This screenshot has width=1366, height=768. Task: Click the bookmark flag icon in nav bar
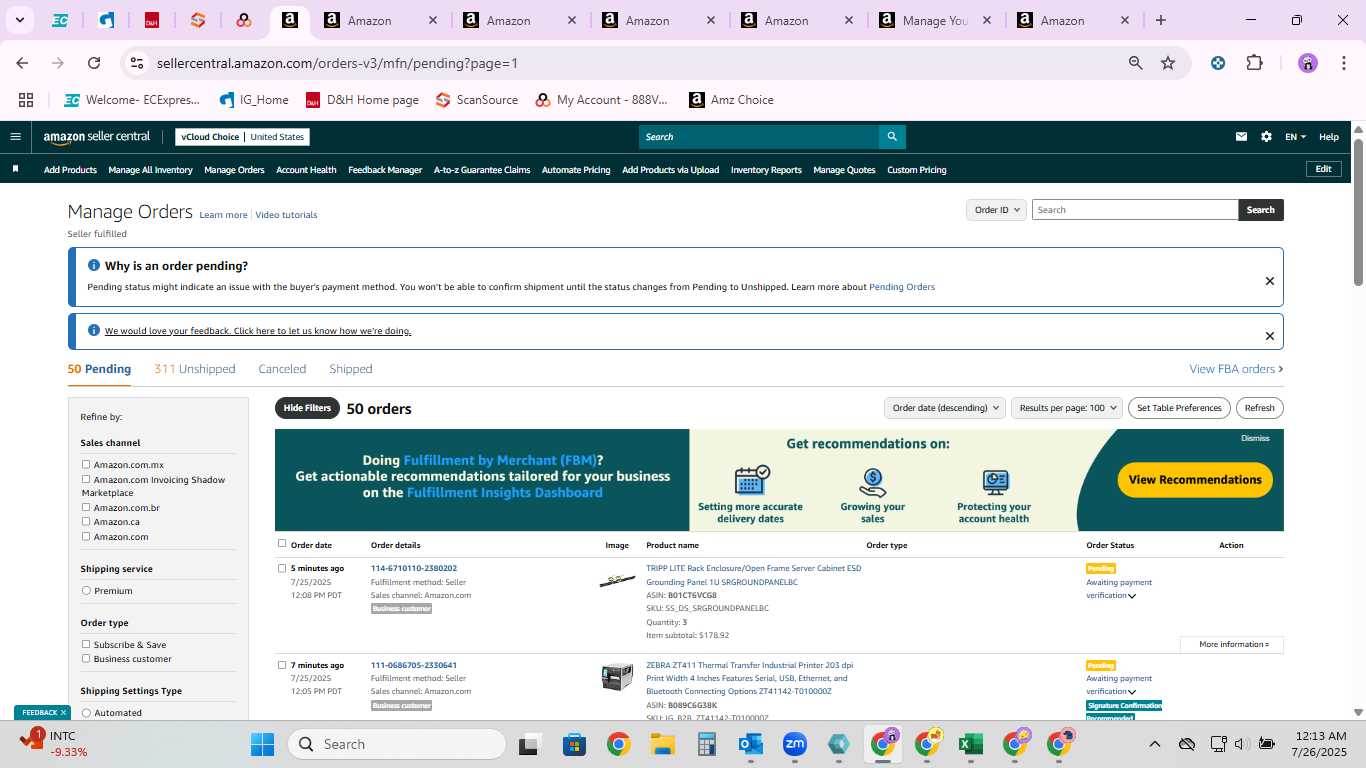[15, 169]
